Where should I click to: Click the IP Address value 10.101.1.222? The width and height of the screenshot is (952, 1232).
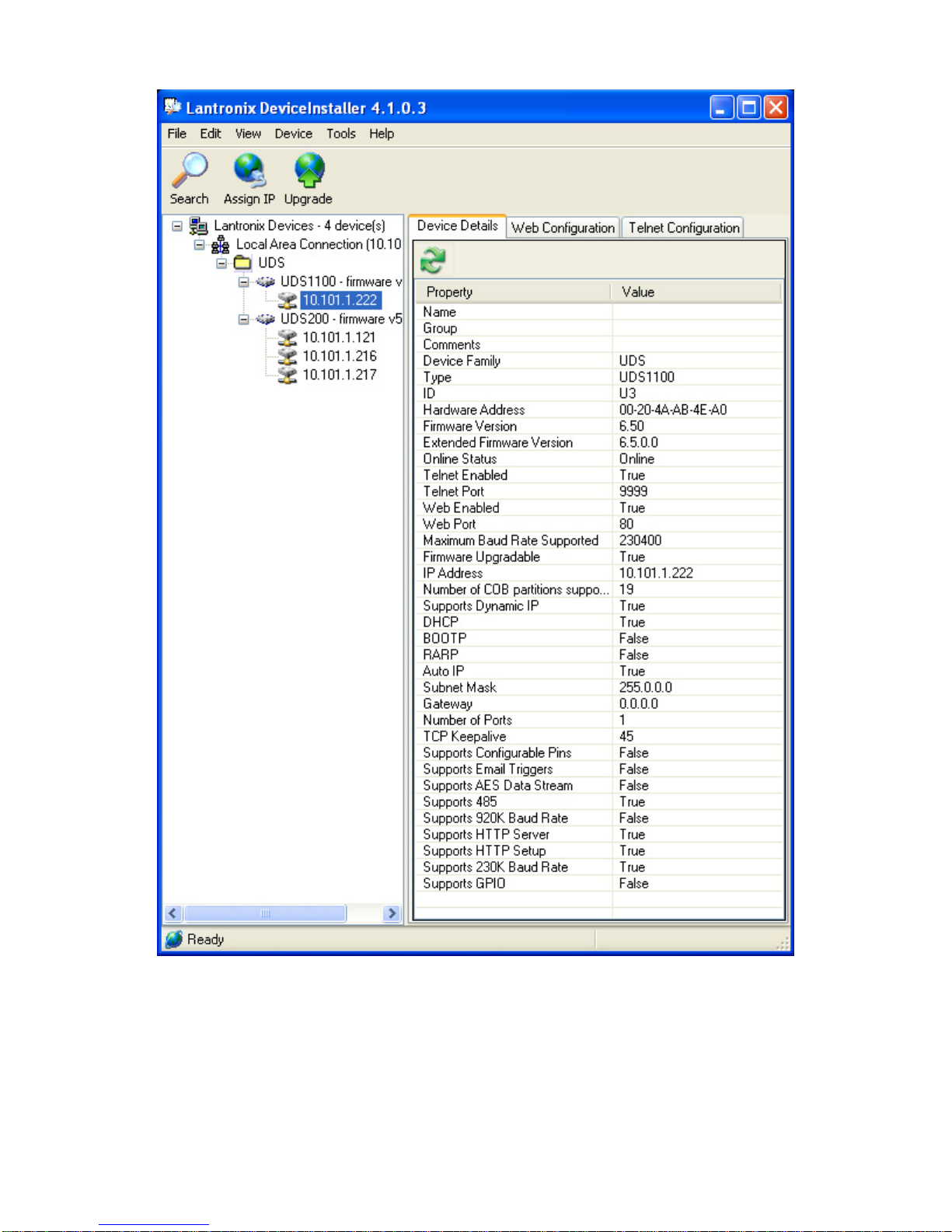(x=656, y=573)
